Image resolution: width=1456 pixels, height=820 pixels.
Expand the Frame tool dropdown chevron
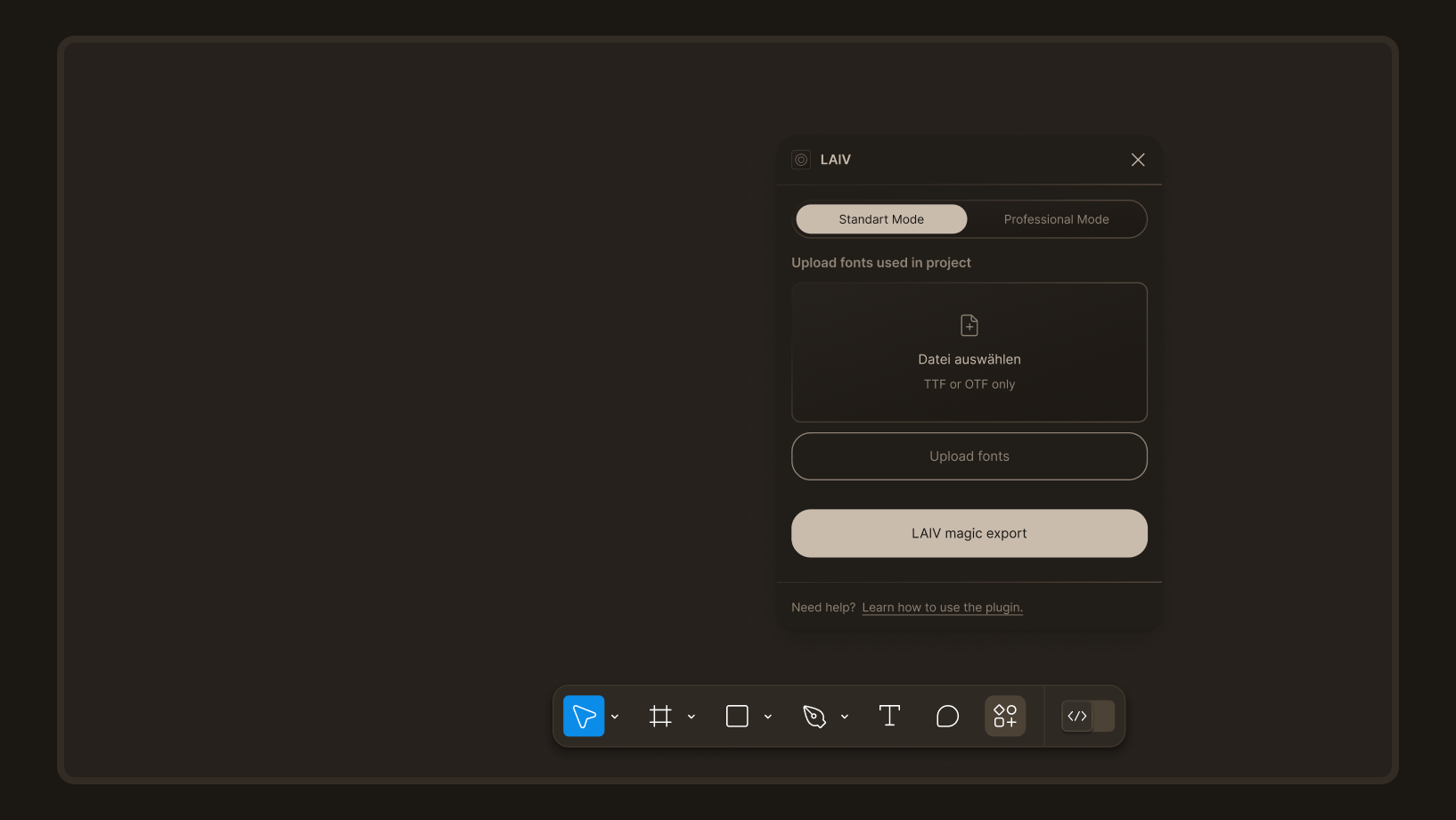point(691,717)
